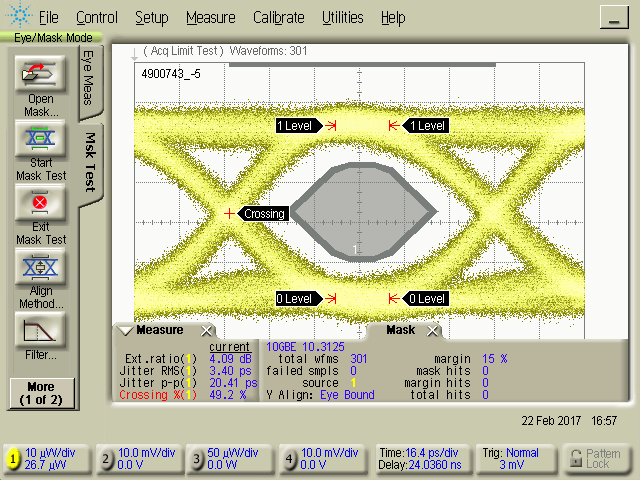Show more tools with More (1 of 2)
640x480 pixels.
pyautogui.click(x=40, y=393)
